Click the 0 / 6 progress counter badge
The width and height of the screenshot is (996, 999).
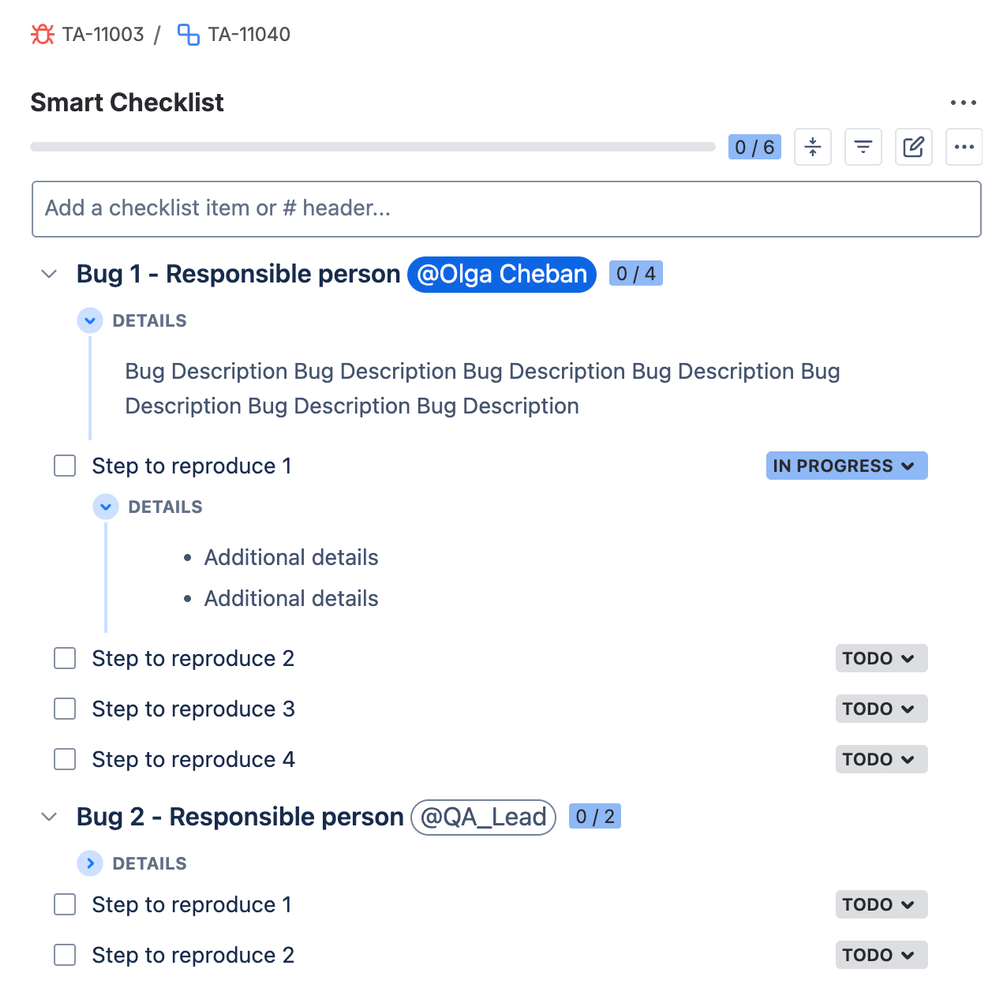coord(754,146)
